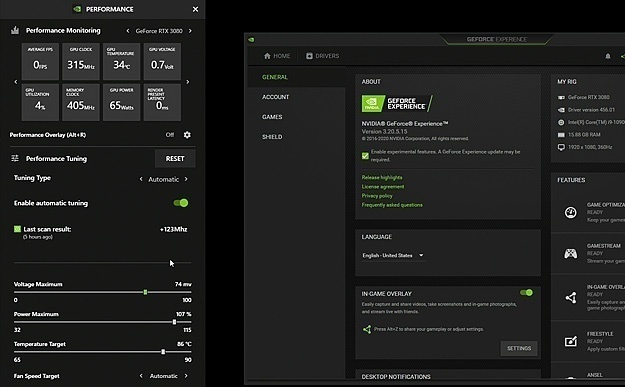Toggle the In-Game Overlay switch
The image size is (625, 387).
pos(527,293)
